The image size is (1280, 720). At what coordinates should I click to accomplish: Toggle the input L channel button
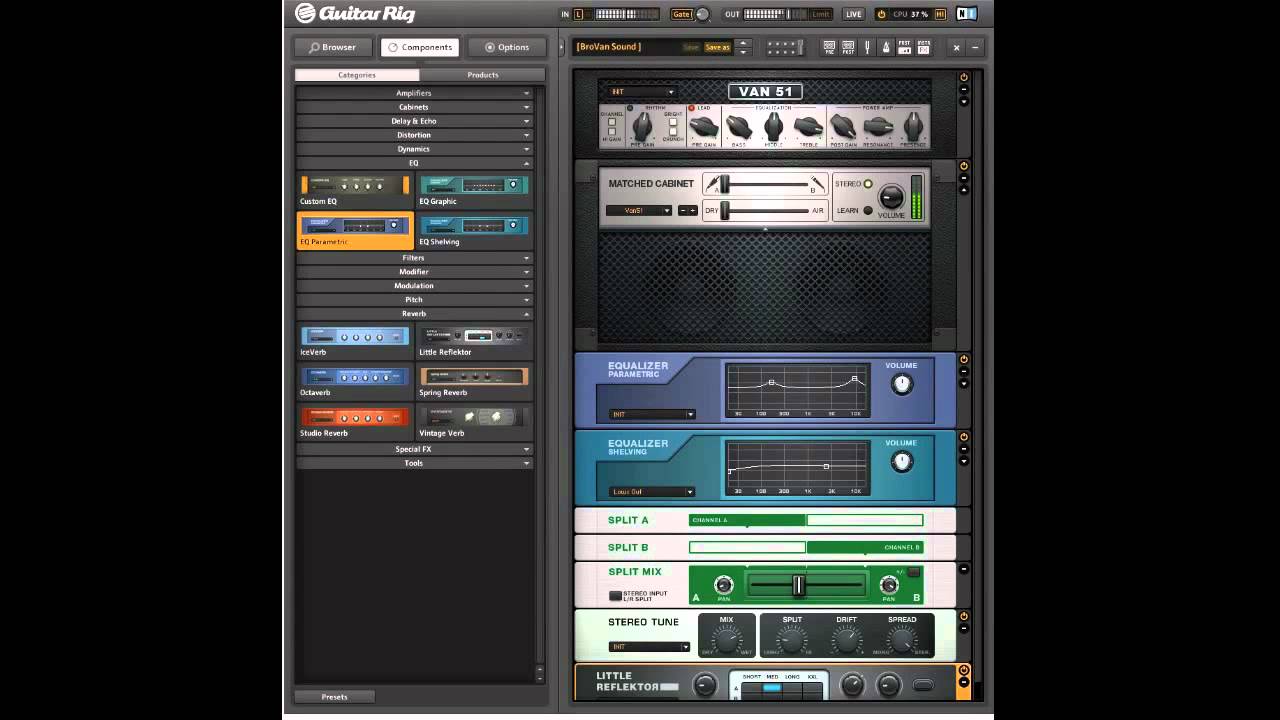578,14
